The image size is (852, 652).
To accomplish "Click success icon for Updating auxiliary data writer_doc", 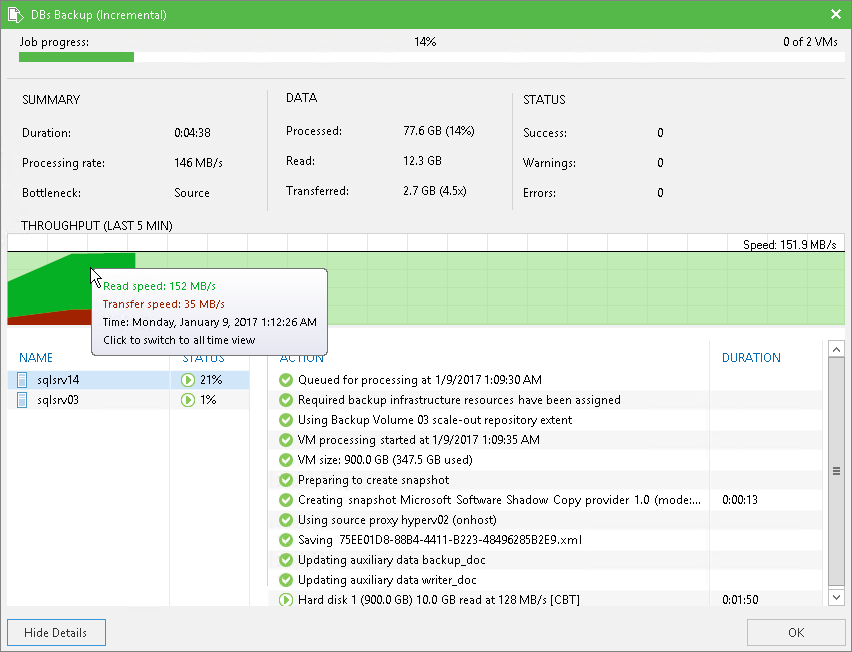I will pyautogui.click(x=286, y=580).
